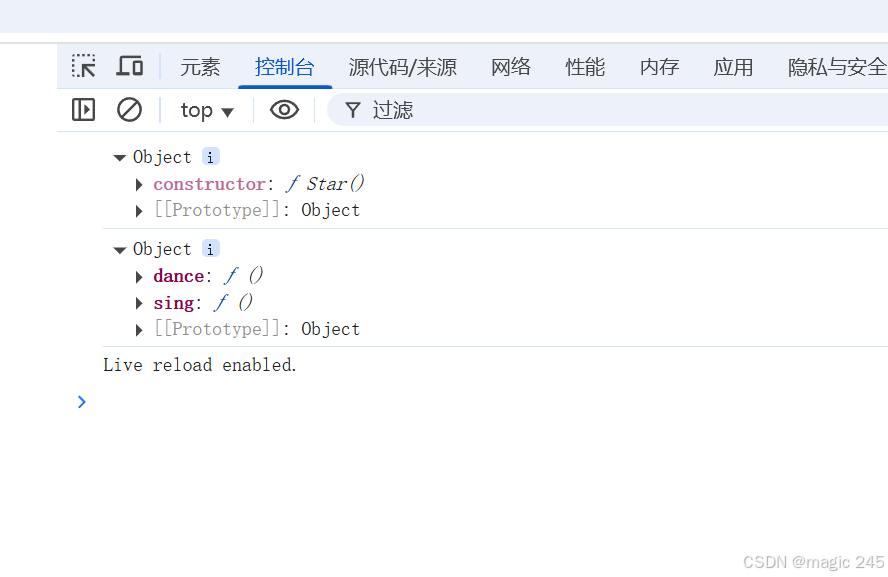Expand the sing function row
The width and height of the screenshot is (888, 577).
(x=139, y=304)
